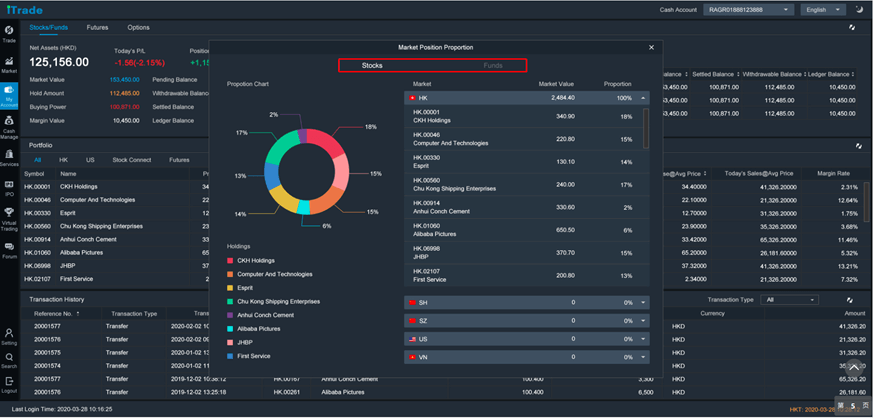Image resolution: width=873 pixels, height=418 pixels.
Task: Expand the US market row
Action: 643,339
